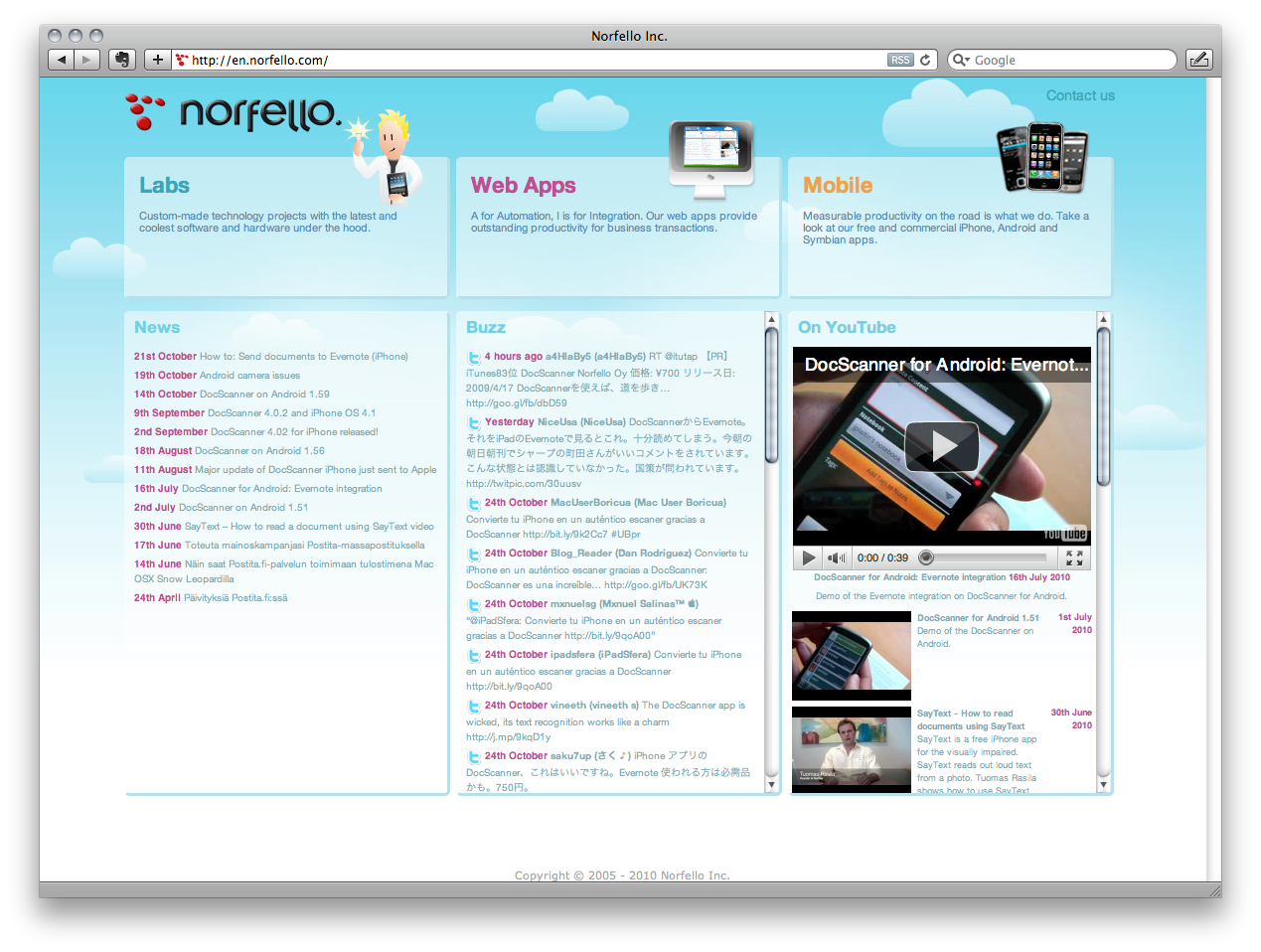Screen dimensions: 1261x952
Task: Open news '16th July DocScanner for Android: Evernote integration'
Action: tap(258, 489)
